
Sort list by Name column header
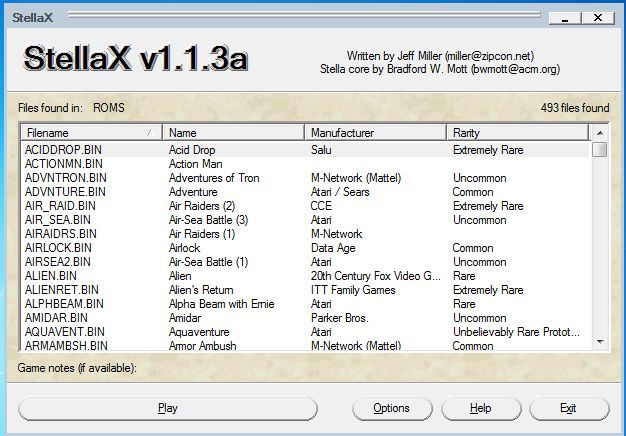234,132
